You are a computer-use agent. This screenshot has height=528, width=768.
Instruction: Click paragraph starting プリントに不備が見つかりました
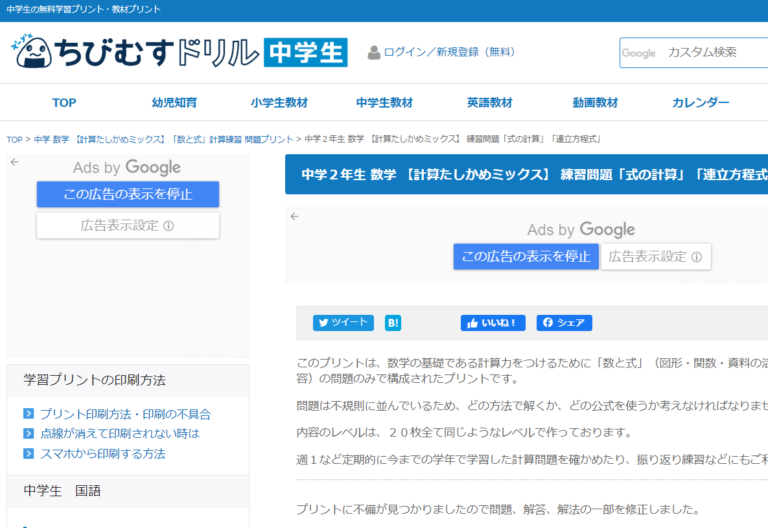(x=498, y=509)
